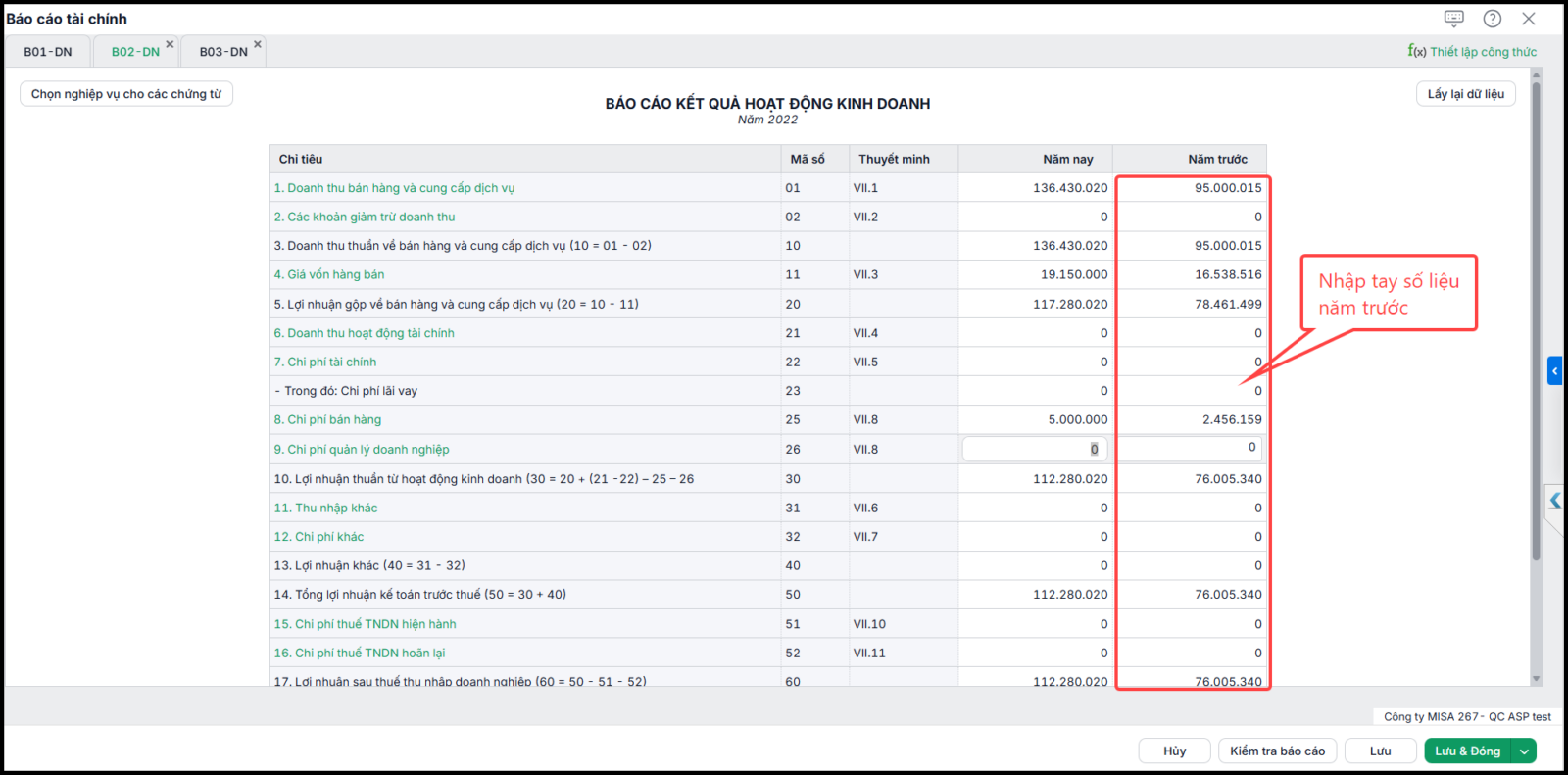1568x775 pixels.
Task: Click company label Công ty MISA 267- QC ASP test
Action: coord(1467,717)
